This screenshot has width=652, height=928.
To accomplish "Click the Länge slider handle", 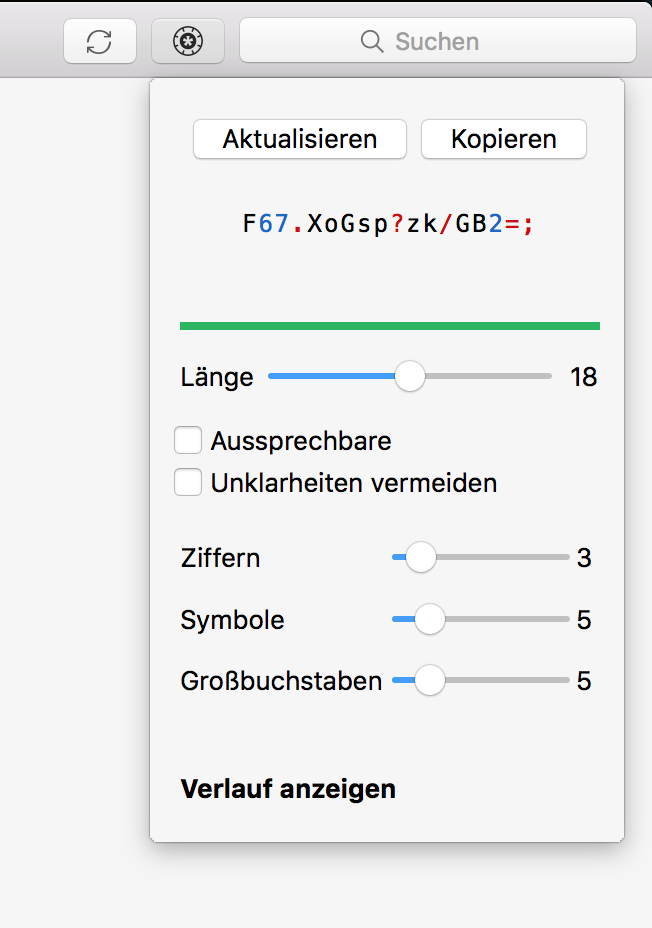I will (x=410, y=377).
